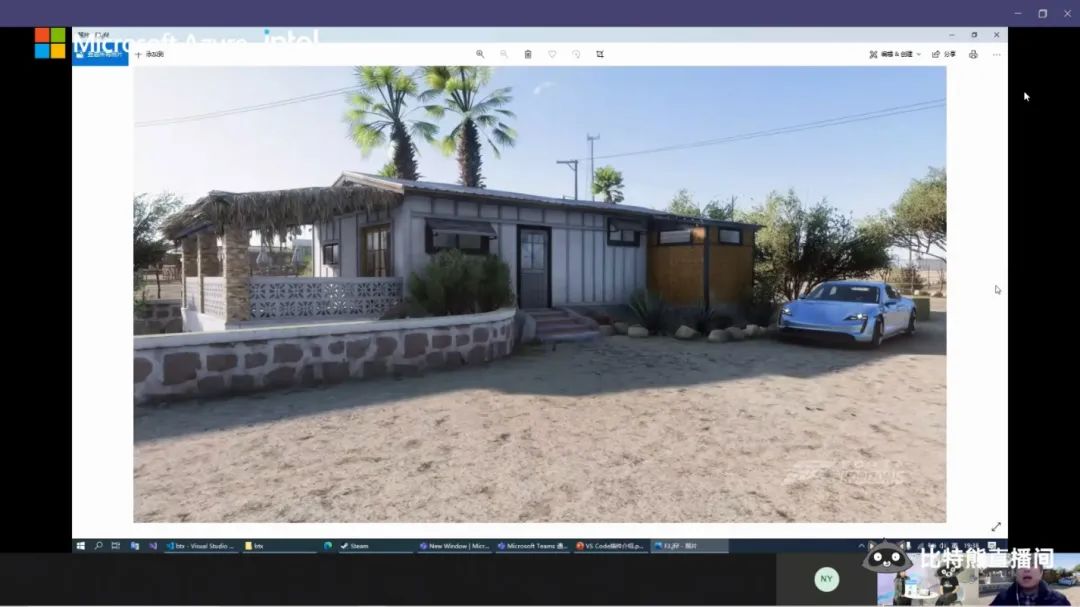
Task: Click the NY participant avatar
Action: click(827, 579)
